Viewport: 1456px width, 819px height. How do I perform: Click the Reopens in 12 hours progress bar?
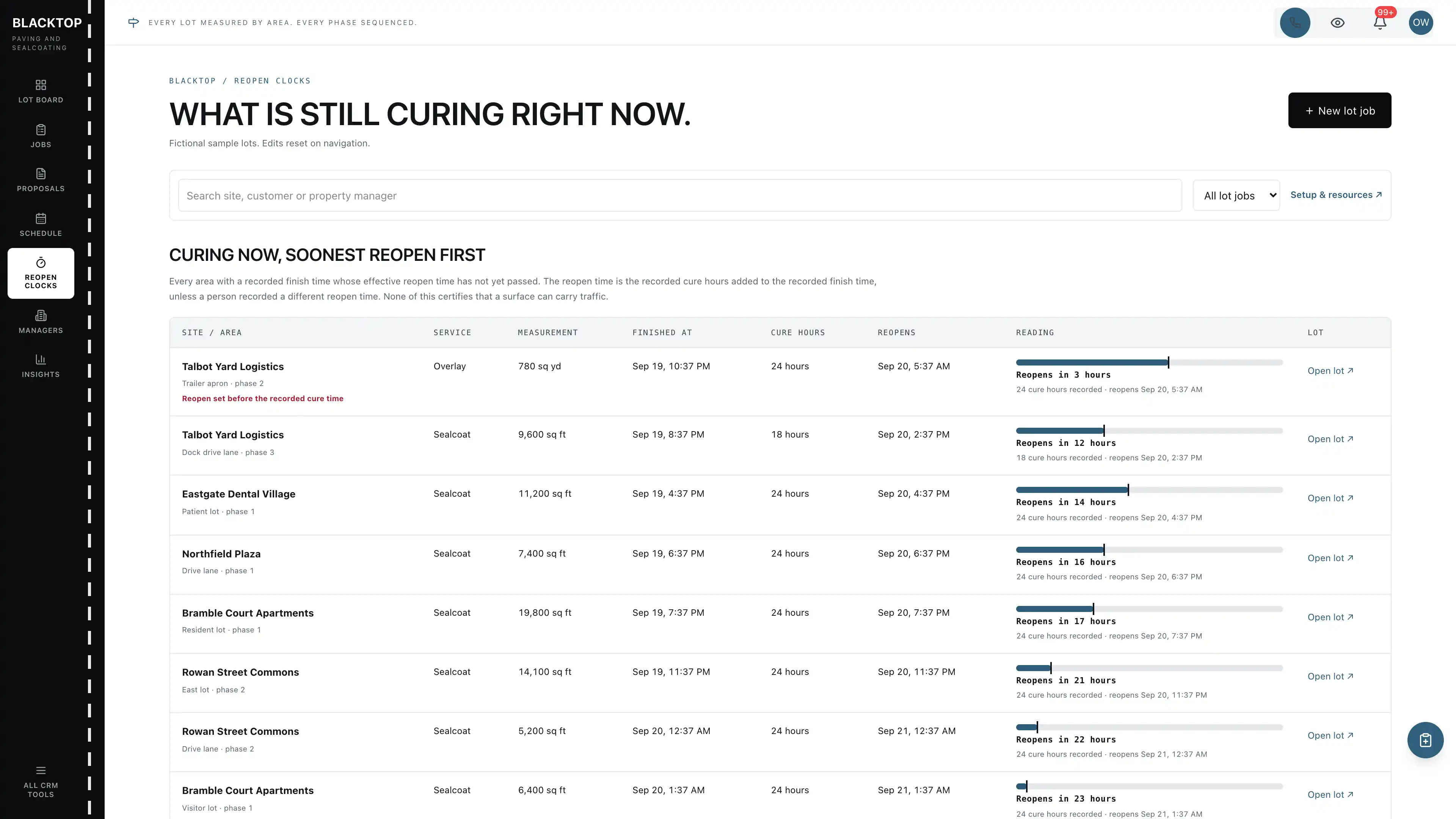point(1149,431)
